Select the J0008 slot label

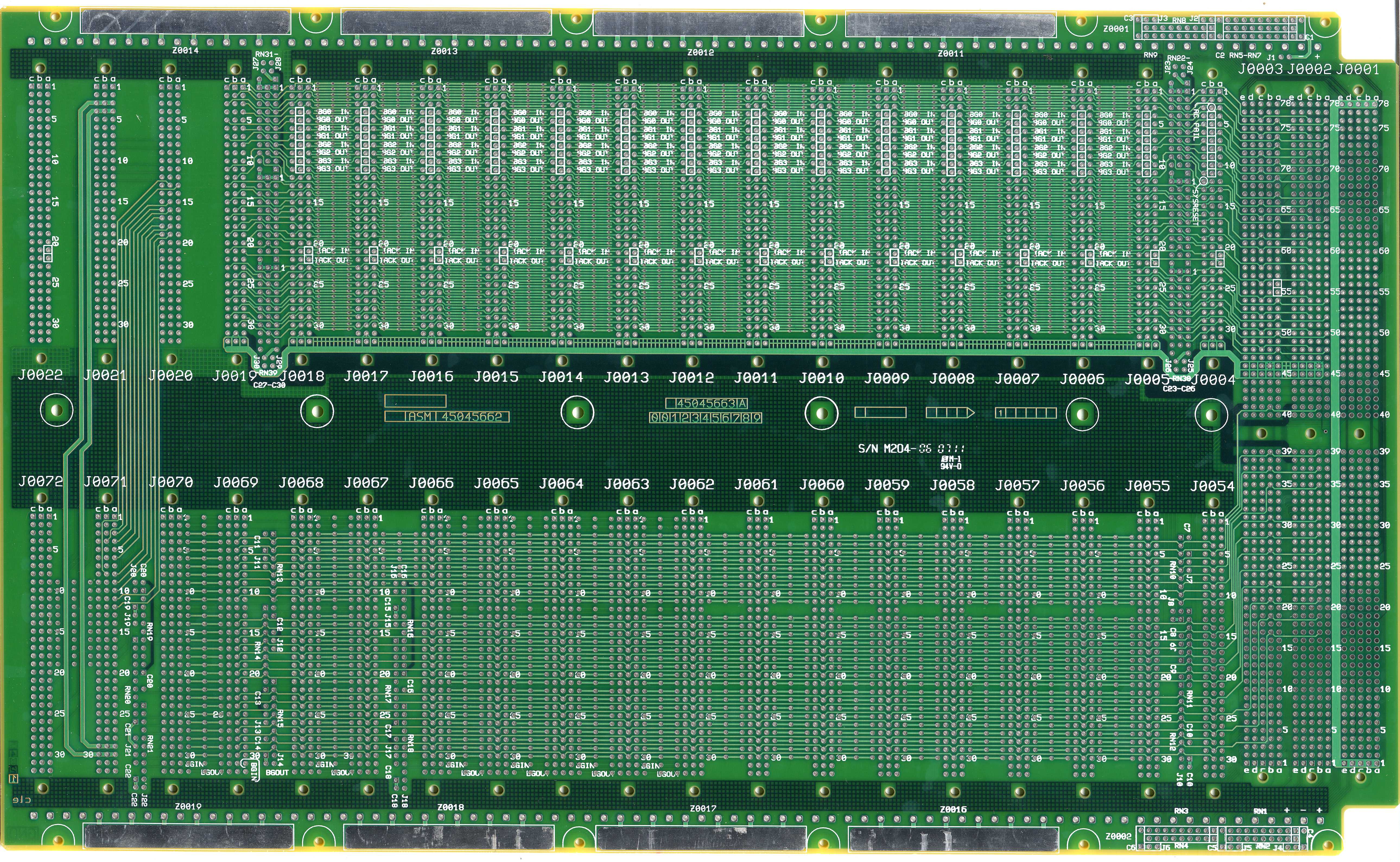point(952,378)
